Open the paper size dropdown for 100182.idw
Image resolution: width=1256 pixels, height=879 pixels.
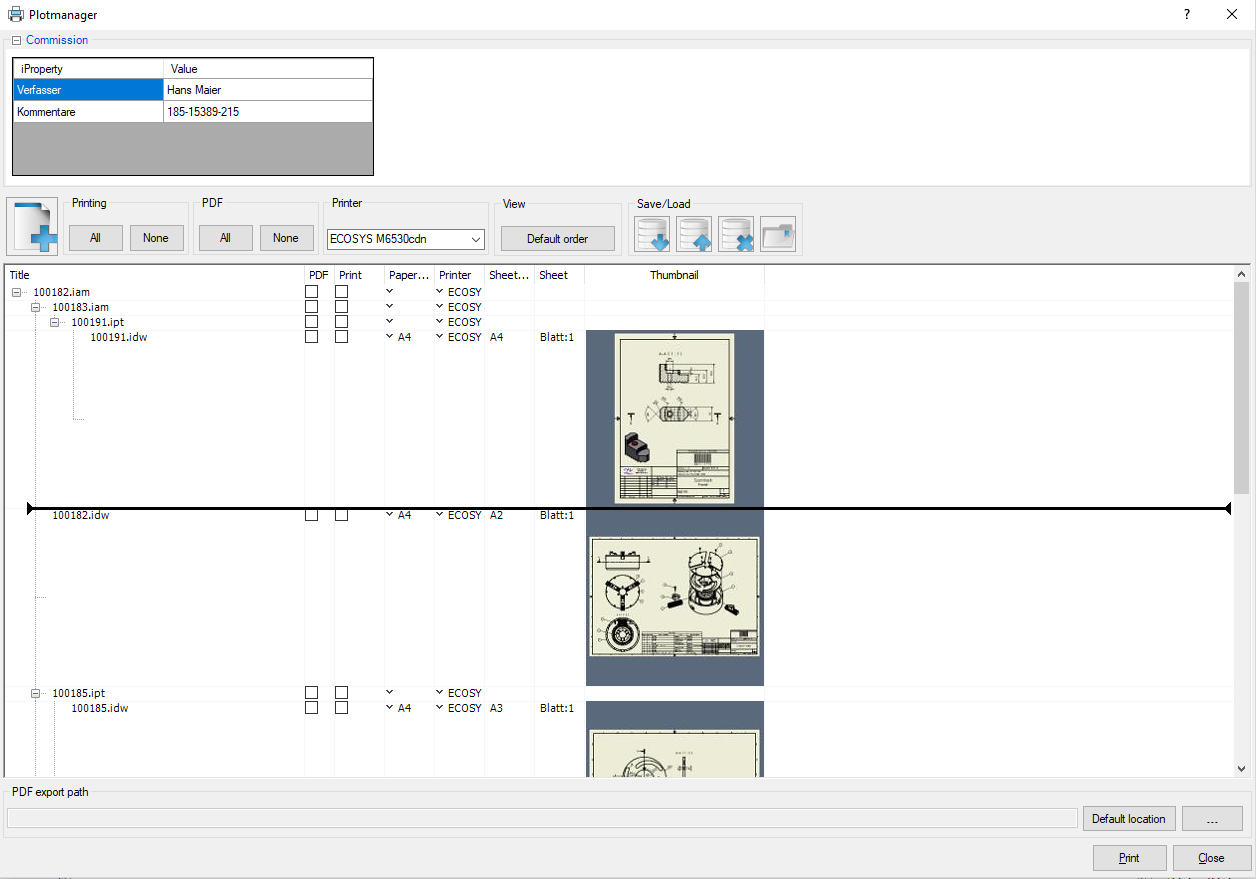[x=390, y=515]
